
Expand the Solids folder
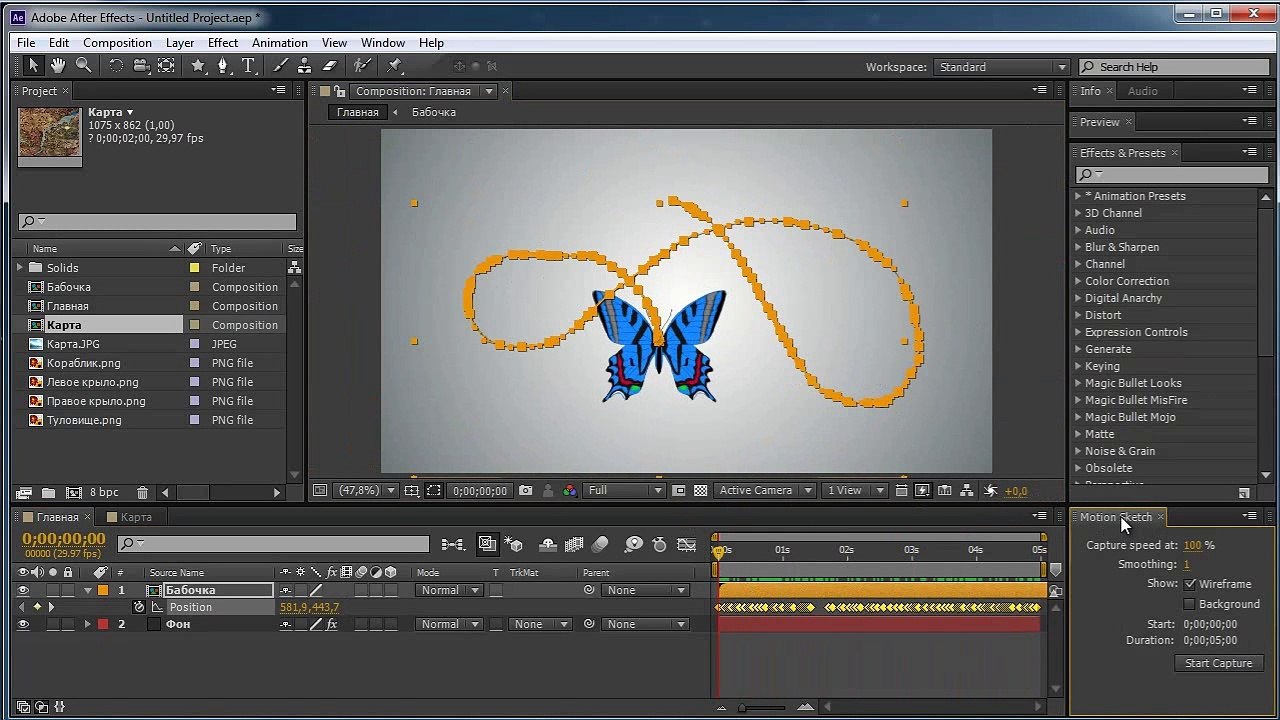19,268
